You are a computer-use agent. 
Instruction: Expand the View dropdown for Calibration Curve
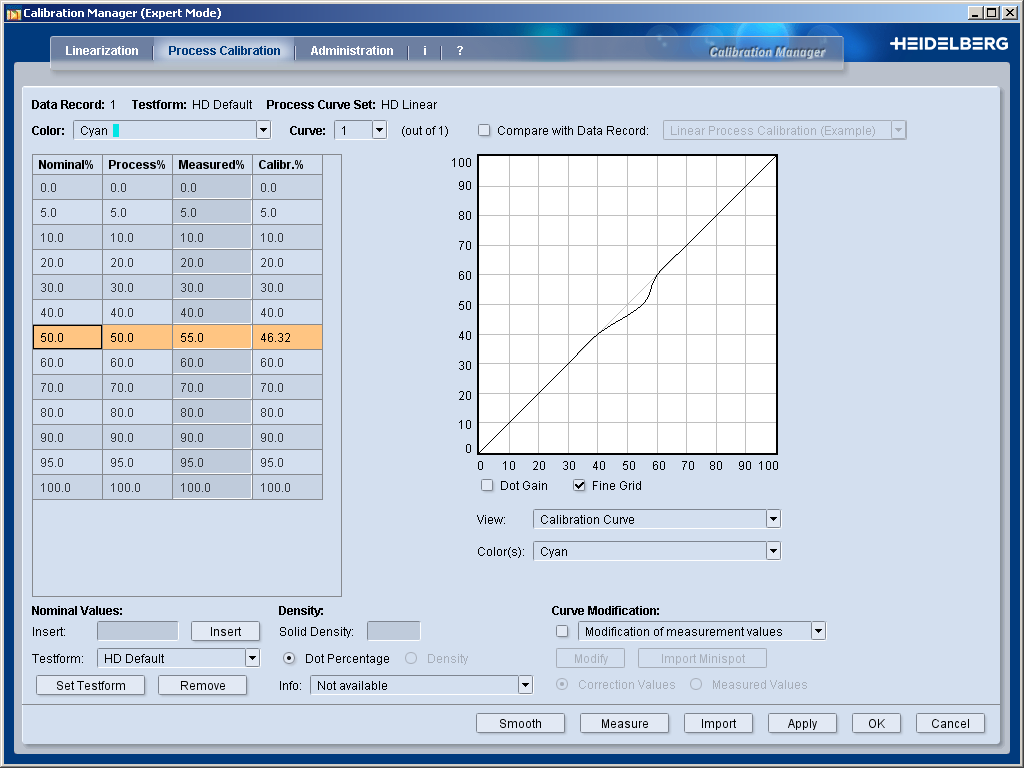[x=772, y=520]
